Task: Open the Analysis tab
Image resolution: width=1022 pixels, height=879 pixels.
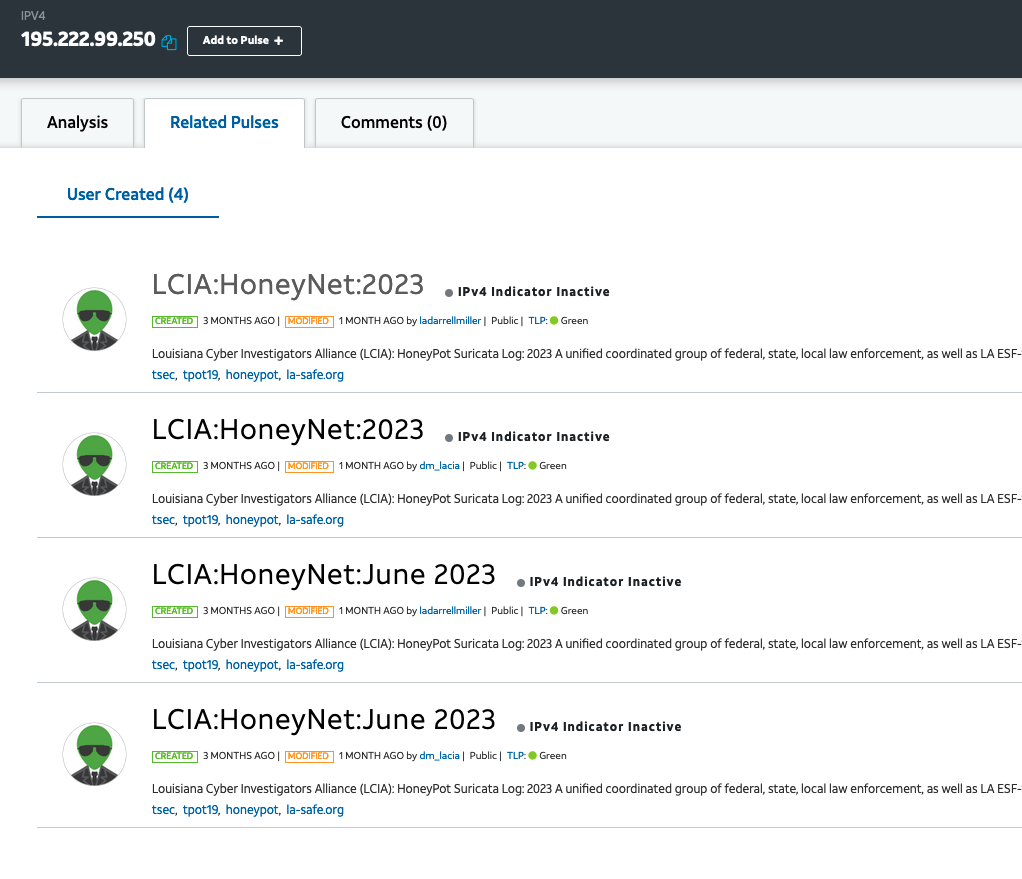Action: tap(78, 122)
